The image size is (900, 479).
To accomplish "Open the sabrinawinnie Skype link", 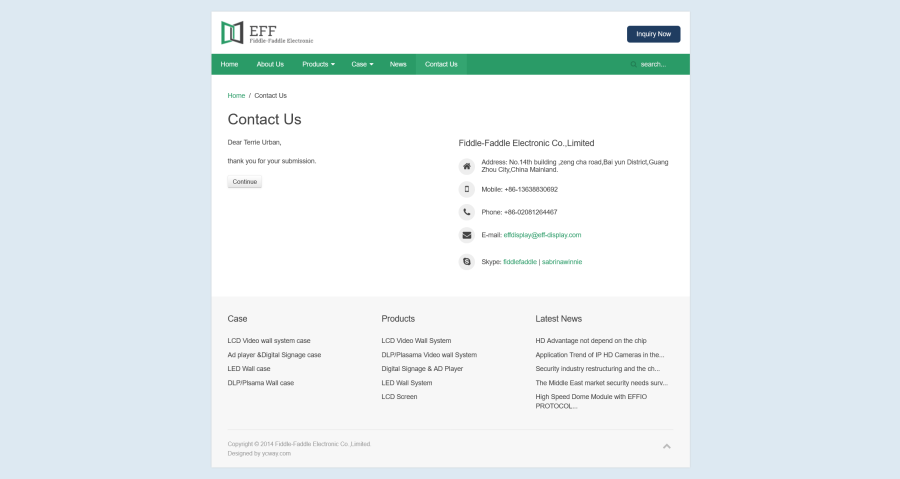I will (x=562, y=262).
